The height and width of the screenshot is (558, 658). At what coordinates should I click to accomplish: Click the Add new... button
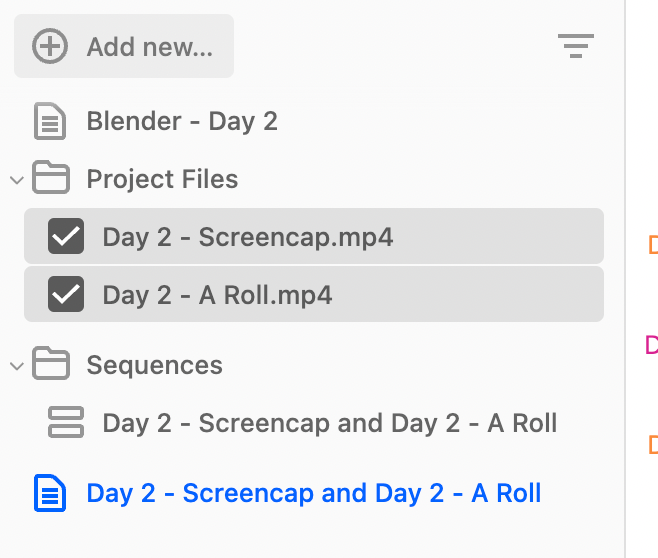tap(124, 46)
